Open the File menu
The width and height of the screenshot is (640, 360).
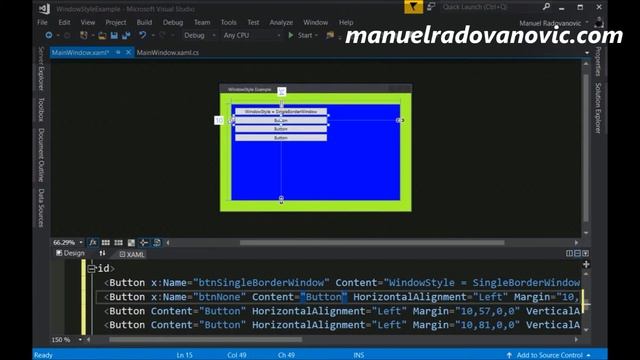point(42,22)
